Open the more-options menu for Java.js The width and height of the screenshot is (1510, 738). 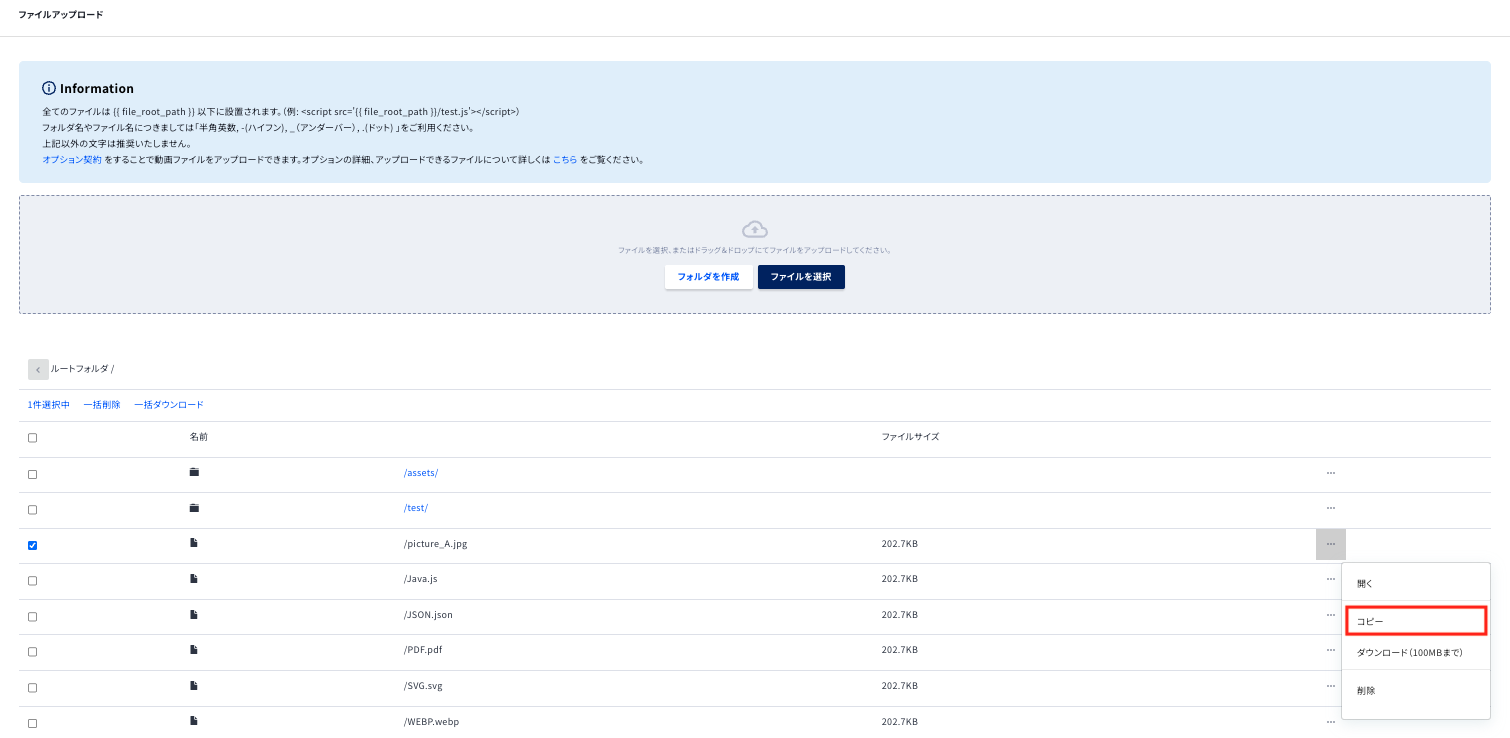click(x=1331, y=579)
